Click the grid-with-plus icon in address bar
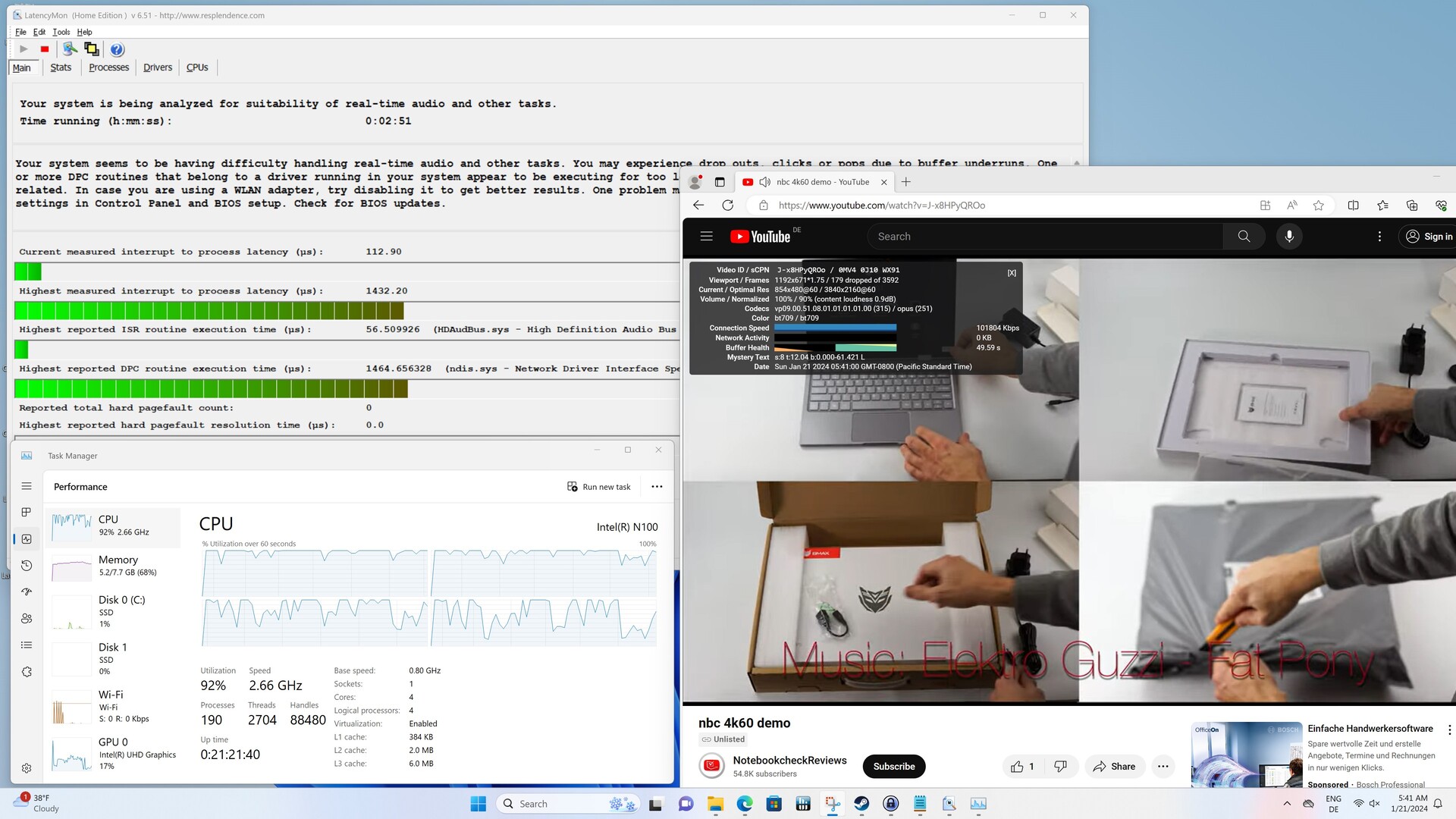This screenshot has height=819, width=1456. [x=1265, y=206]
